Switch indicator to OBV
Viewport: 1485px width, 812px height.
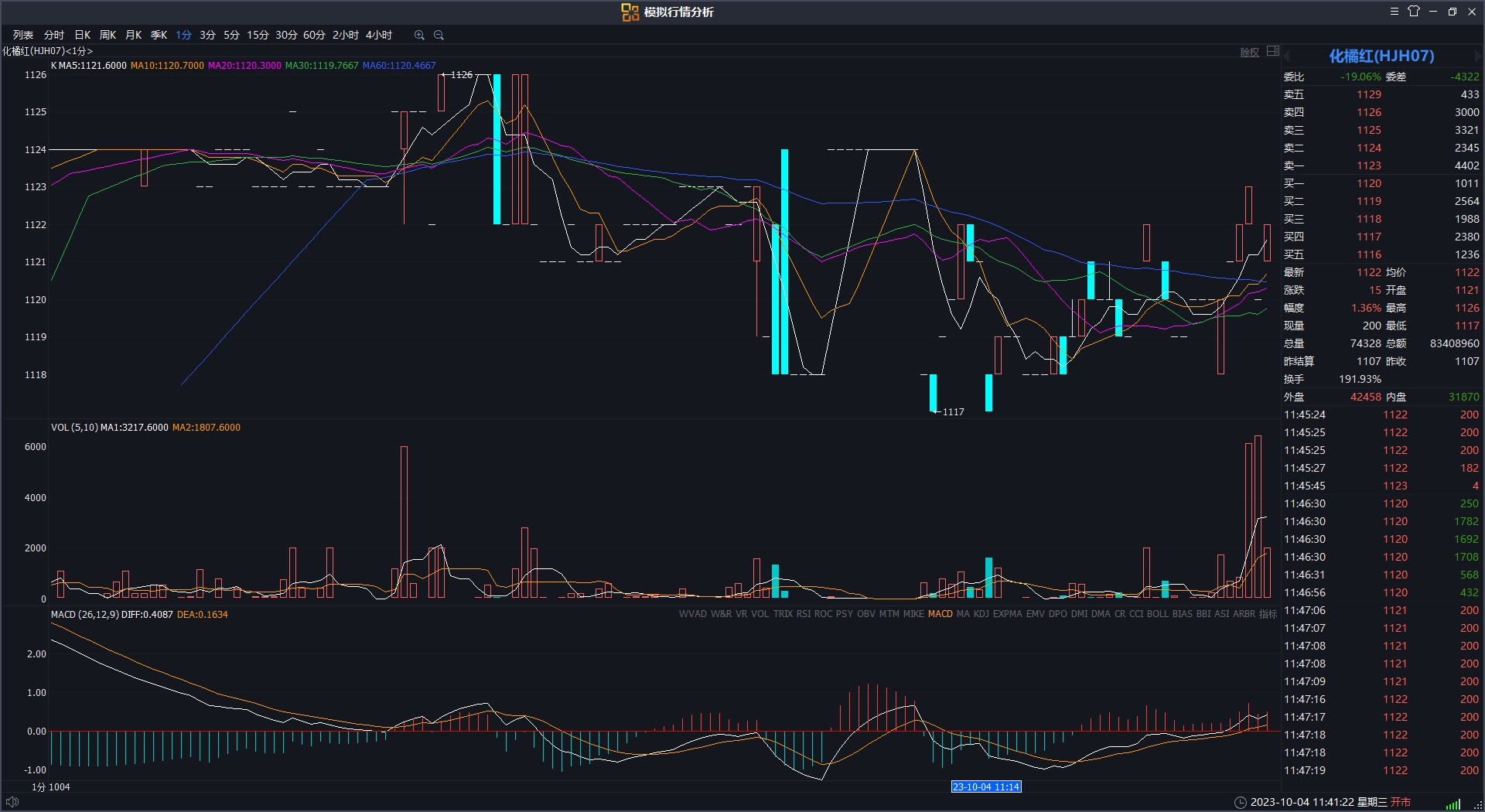point(865,614)
